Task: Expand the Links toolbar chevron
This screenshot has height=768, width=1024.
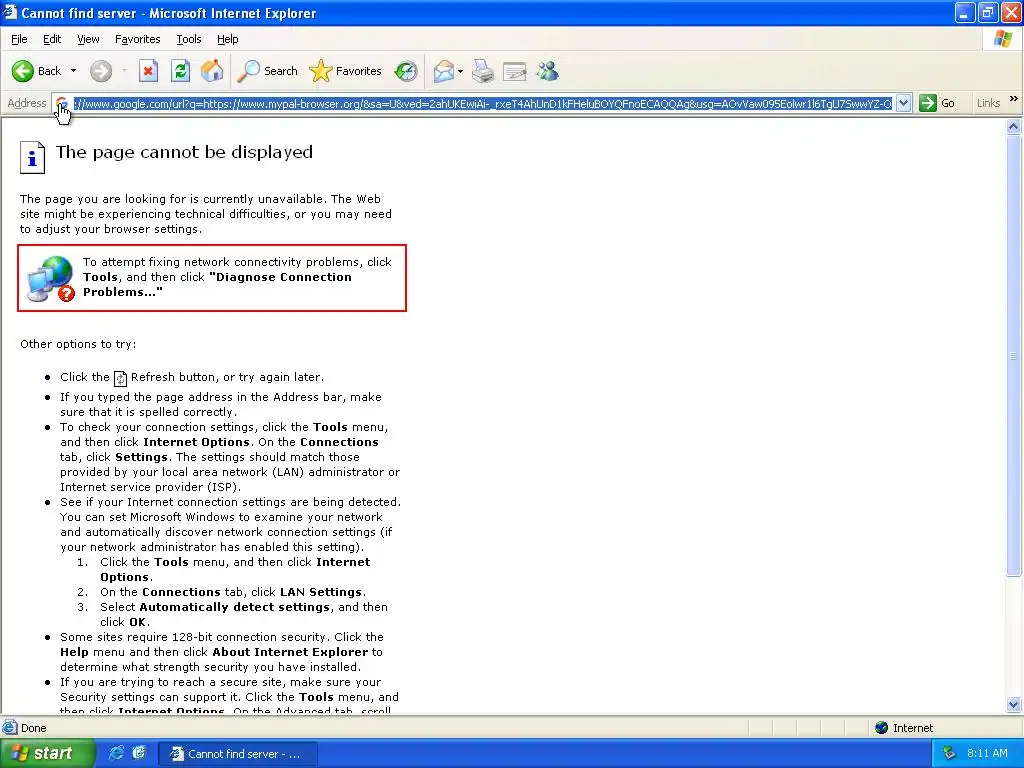Action: (x=1014, y=99)
